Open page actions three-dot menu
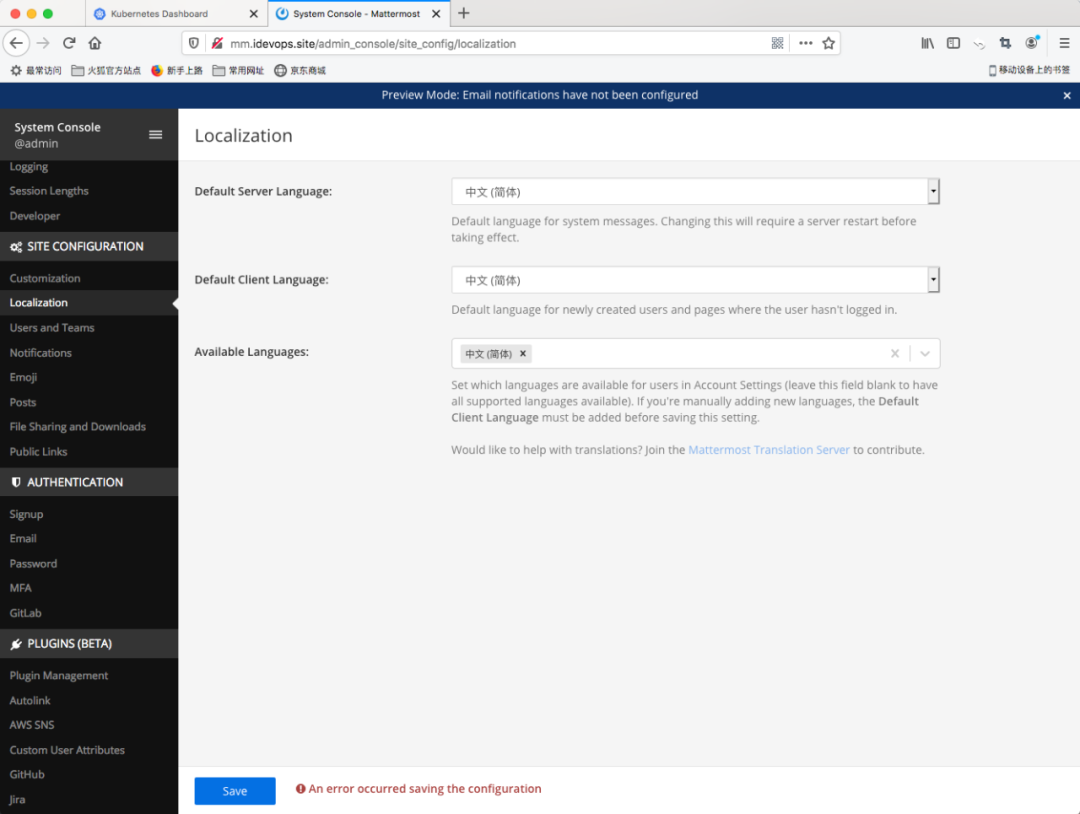This screenshot has height=814, width=1080. [805, 43]
